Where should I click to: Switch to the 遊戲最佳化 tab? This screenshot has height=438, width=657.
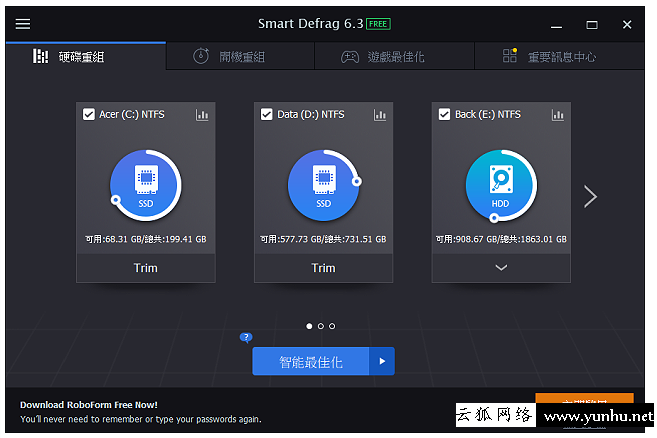[394, 56]
